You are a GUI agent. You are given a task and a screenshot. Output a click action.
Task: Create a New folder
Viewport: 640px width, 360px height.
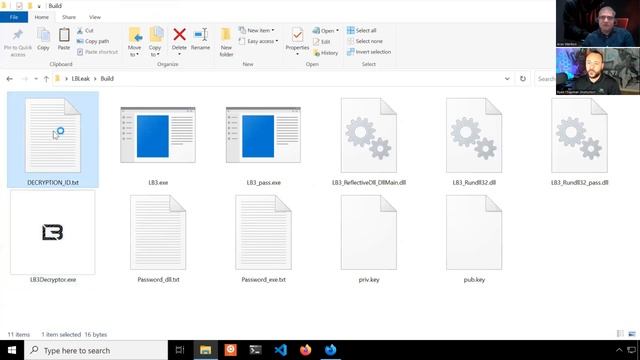(x=226, y=42)
